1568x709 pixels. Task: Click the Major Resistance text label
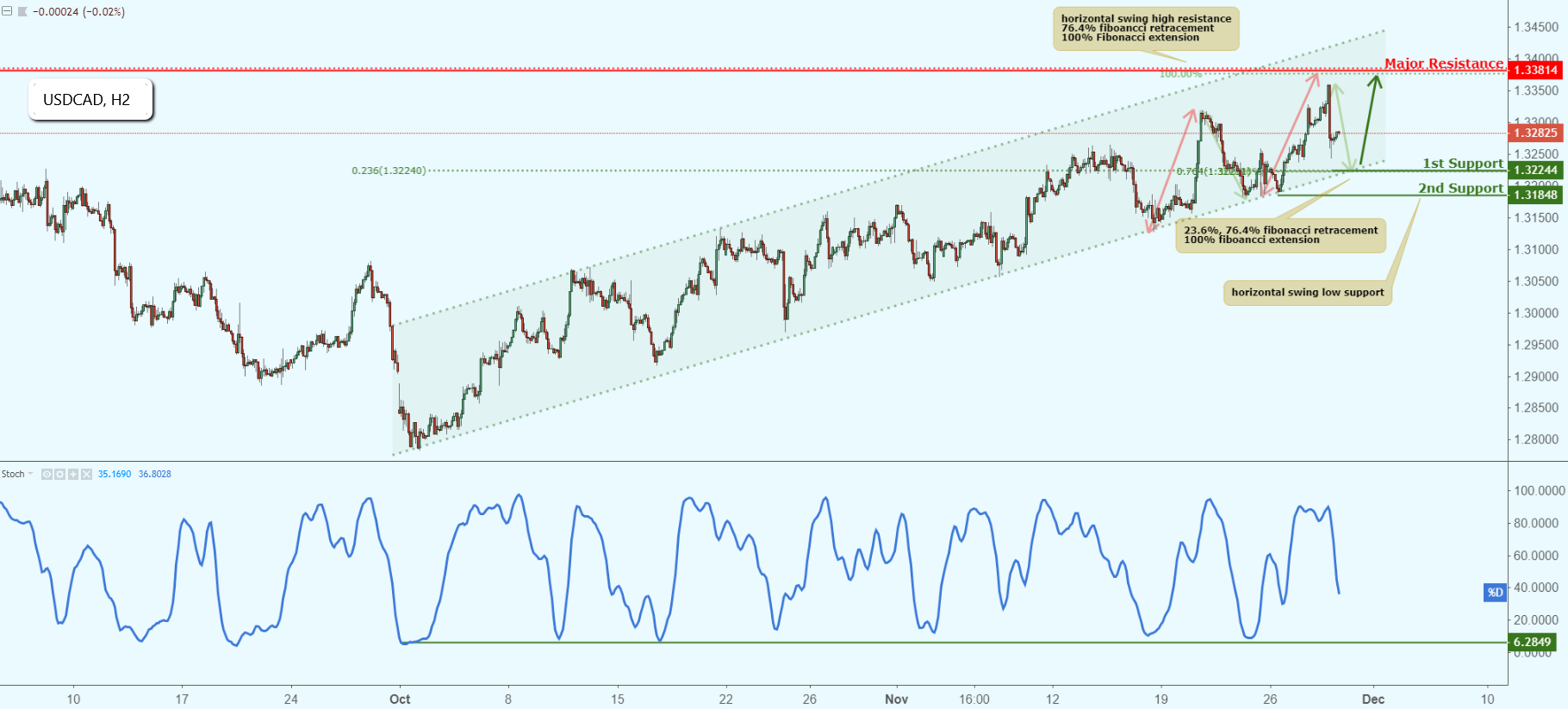tap(1444, 63)
